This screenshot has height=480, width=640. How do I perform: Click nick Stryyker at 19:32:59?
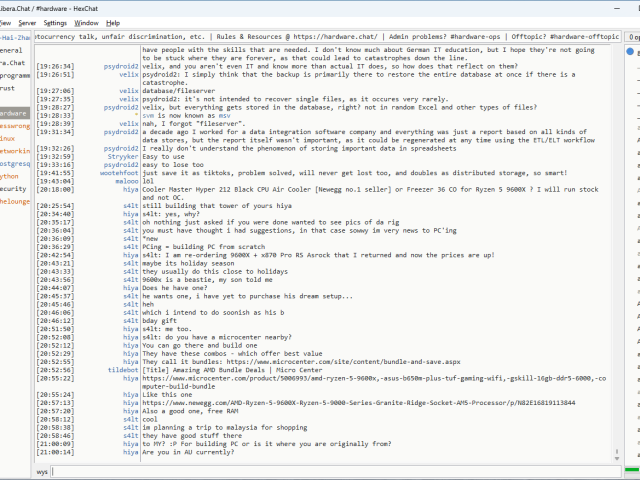(123, 157)
